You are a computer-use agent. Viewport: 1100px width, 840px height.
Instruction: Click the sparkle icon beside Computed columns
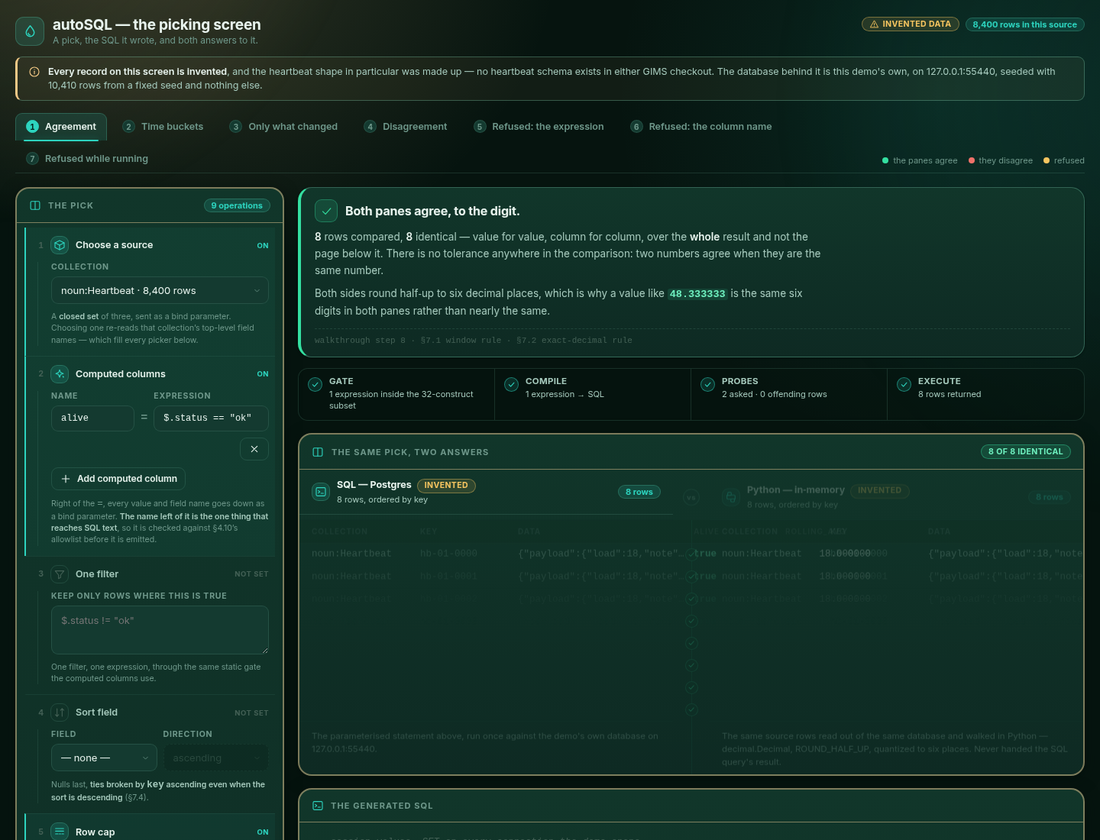(x=60, y=374)
